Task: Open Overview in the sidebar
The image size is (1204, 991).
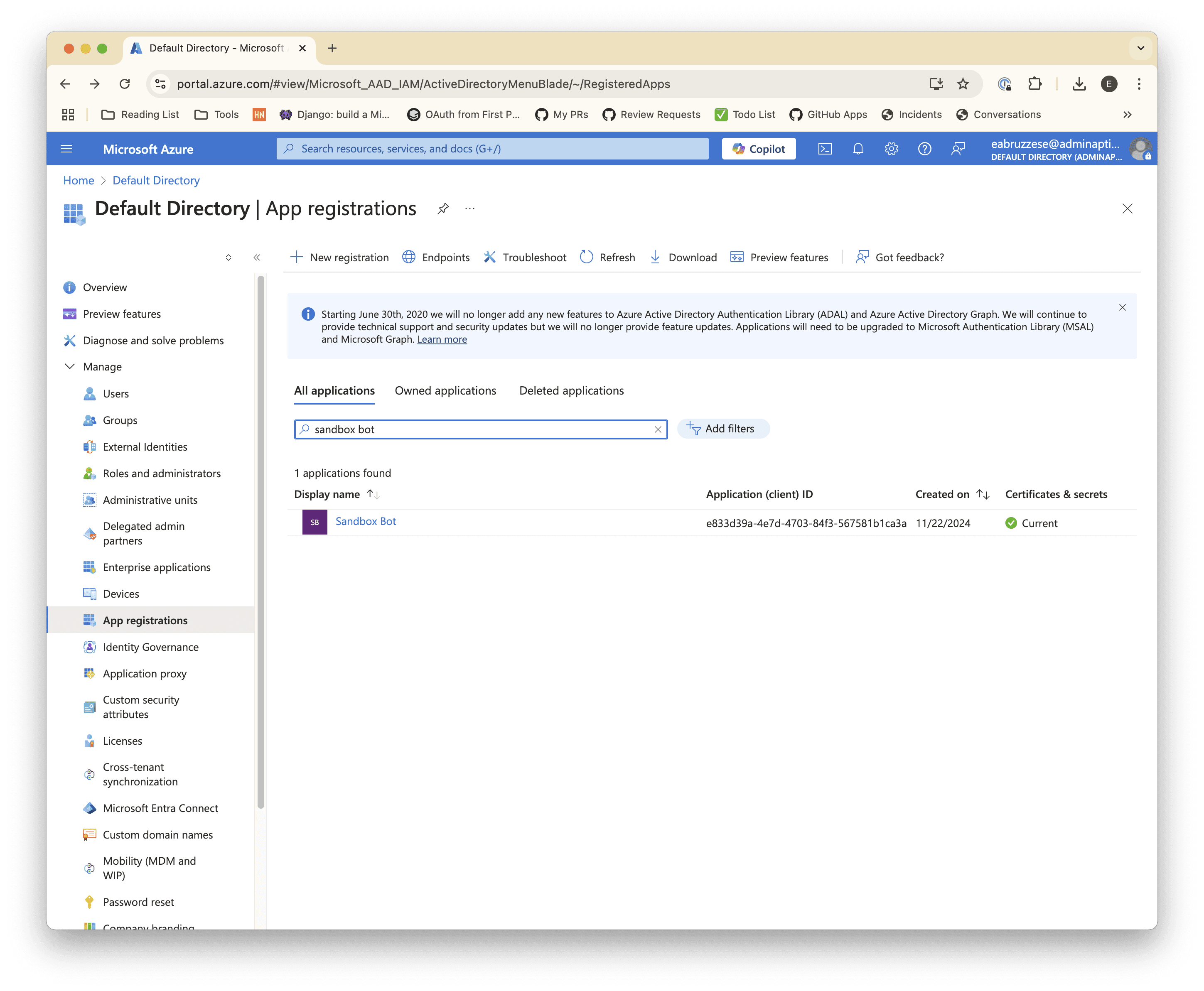Action: click(x=104, y=287)
